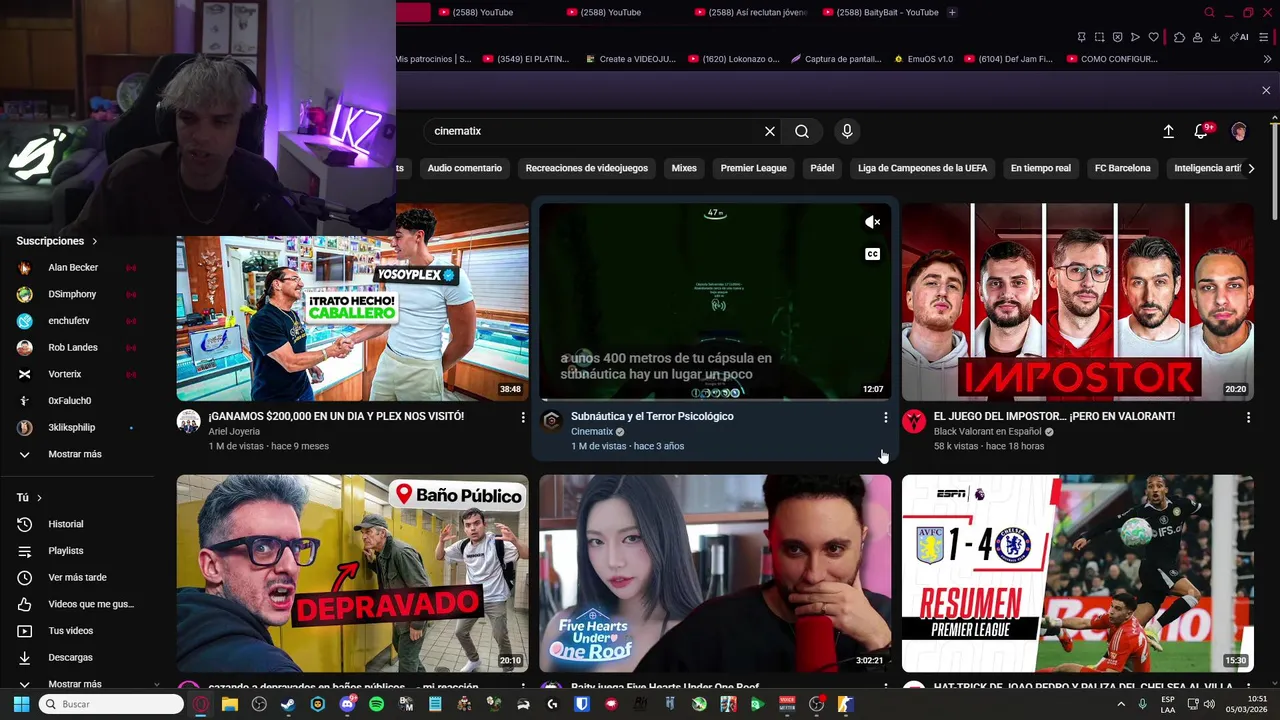Open the RESUMEN Premier League 1-4 thumbnail
This screenshot has width=1280, height=720.
tap(1077, 573)
